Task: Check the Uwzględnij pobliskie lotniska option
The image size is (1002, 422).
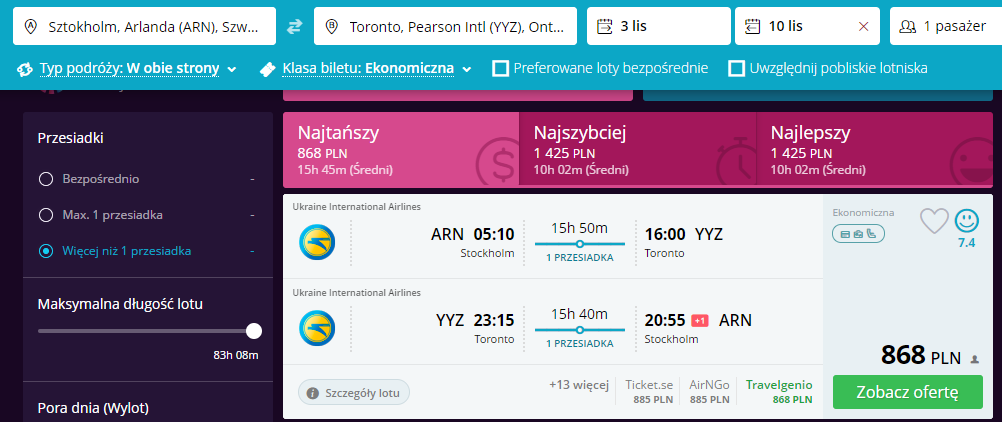Action: pos(737,68)
